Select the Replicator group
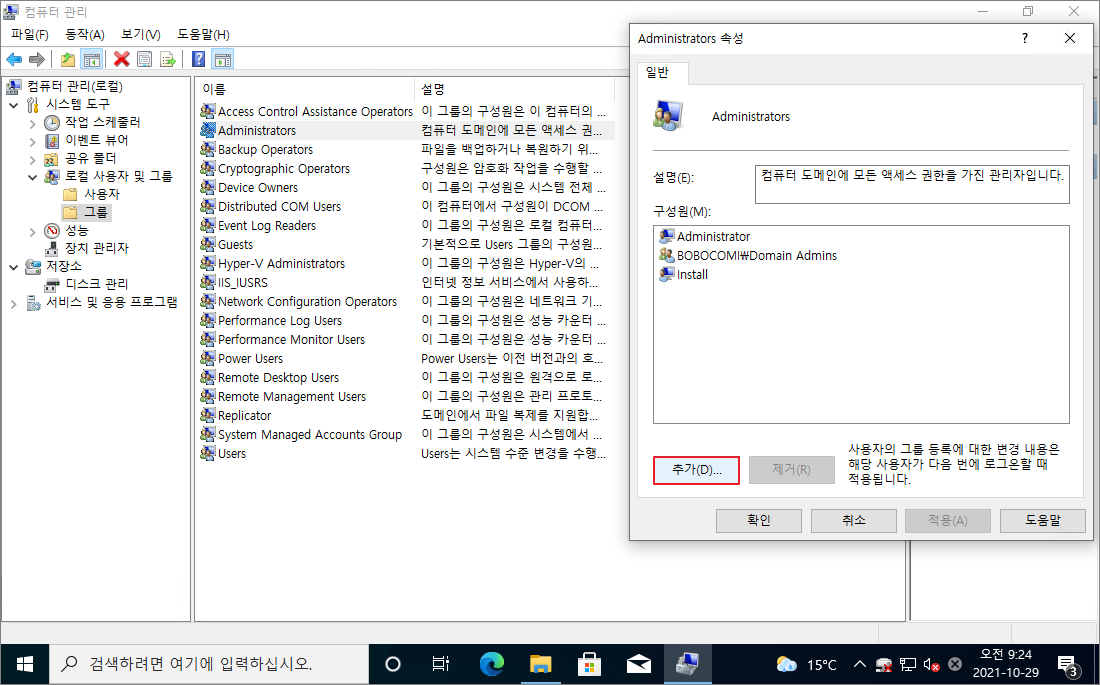This screenshot has height=685, width=1100. [x=236, y=415]
